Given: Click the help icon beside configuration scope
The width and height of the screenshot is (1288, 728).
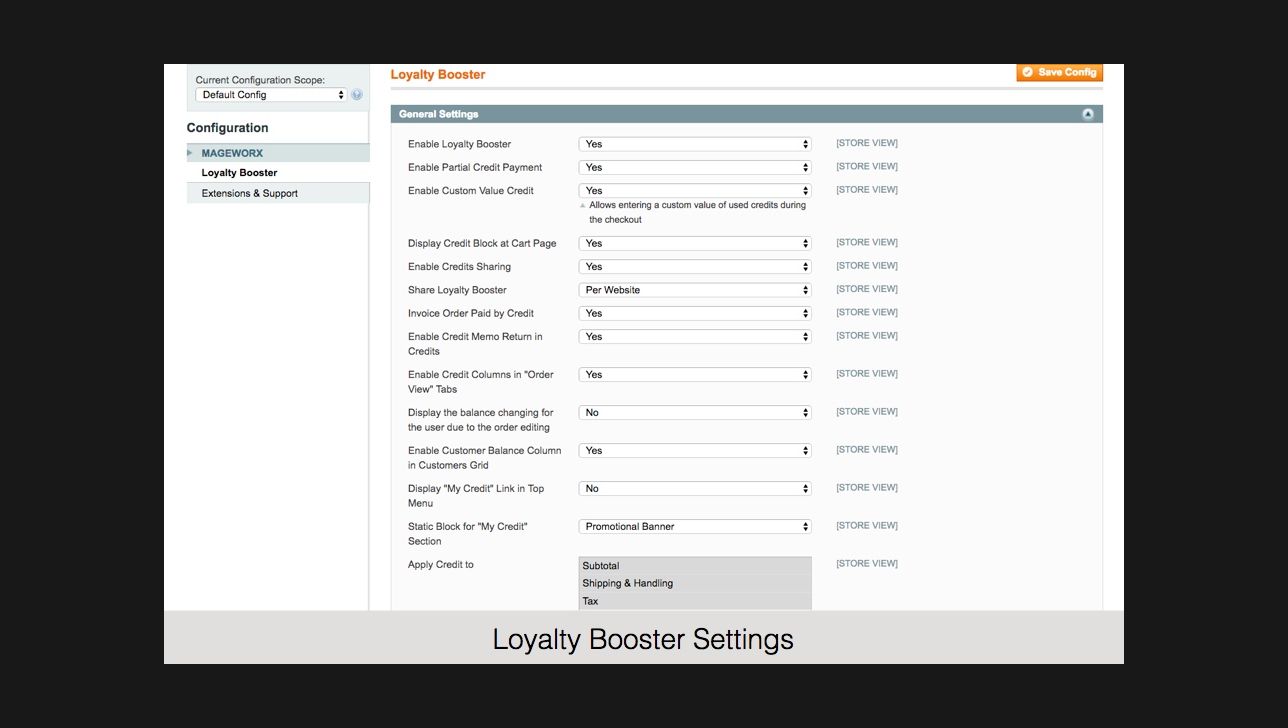Looking at the screenshot, I should [x=357, y=95].
